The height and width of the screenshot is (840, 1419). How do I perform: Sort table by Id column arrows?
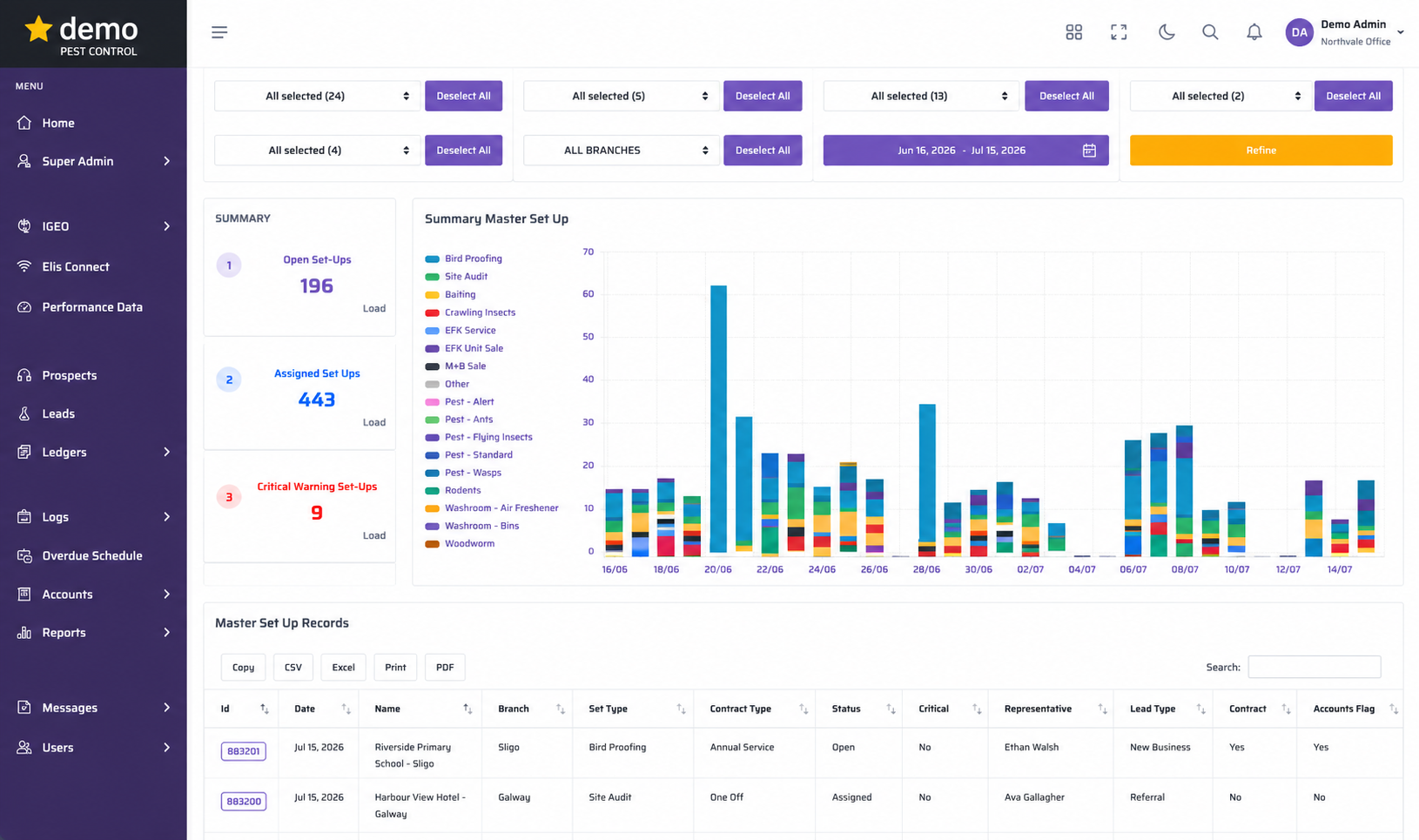pos(265,709)
